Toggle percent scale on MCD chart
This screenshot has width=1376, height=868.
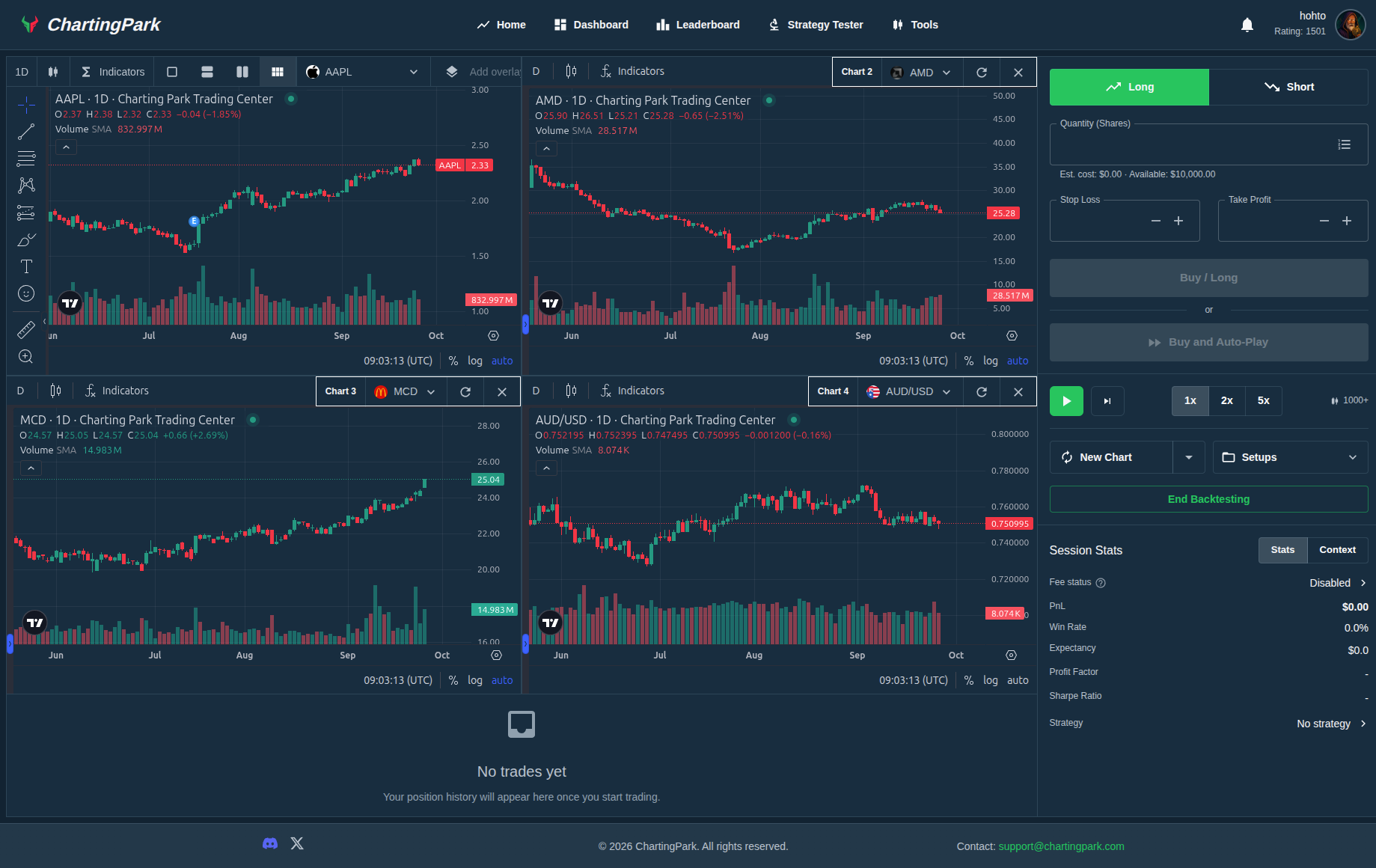[453, 680]
